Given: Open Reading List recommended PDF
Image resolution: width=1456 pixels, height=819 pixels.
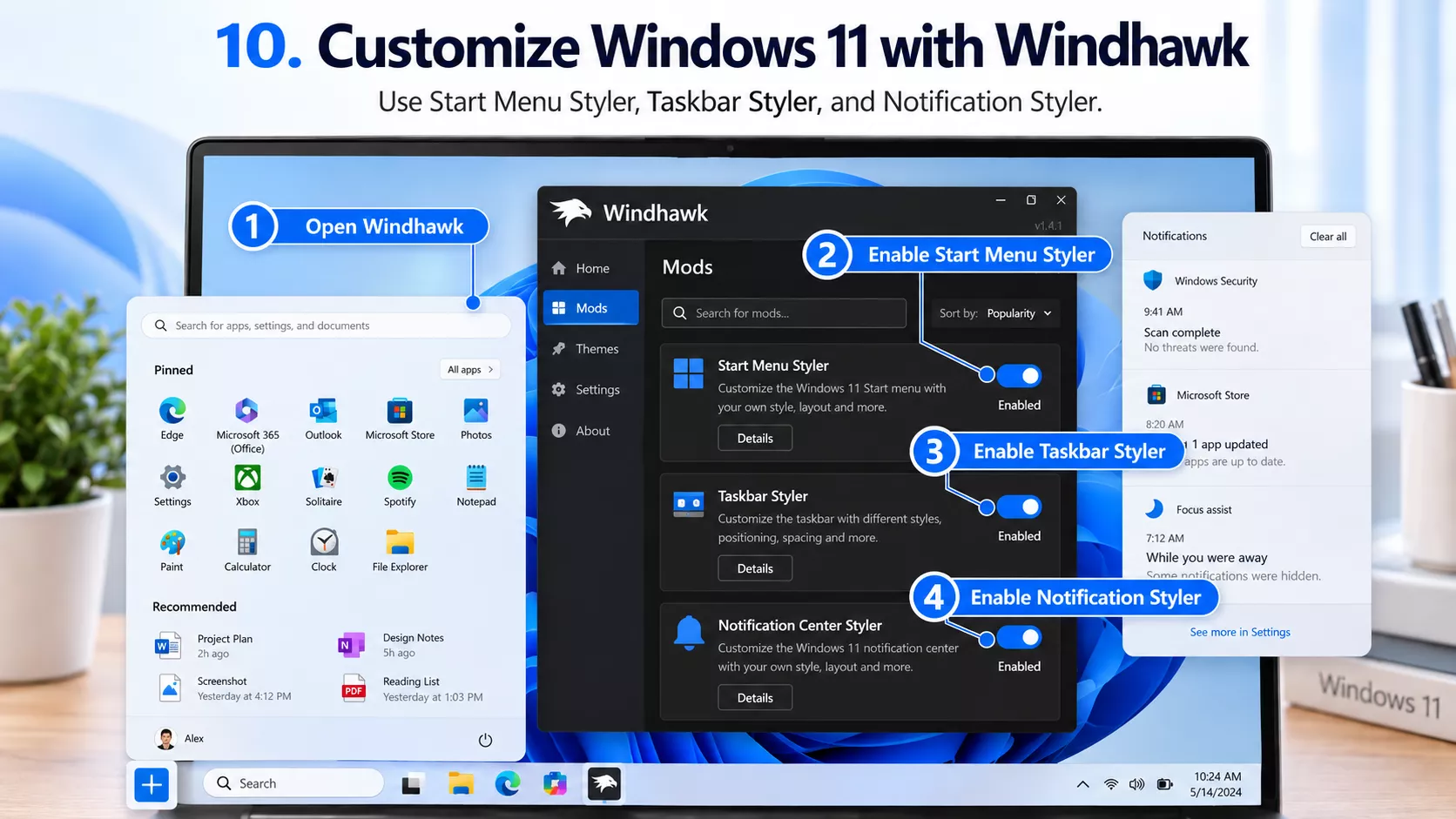Looking at the screenshot, I should point(412,688).
